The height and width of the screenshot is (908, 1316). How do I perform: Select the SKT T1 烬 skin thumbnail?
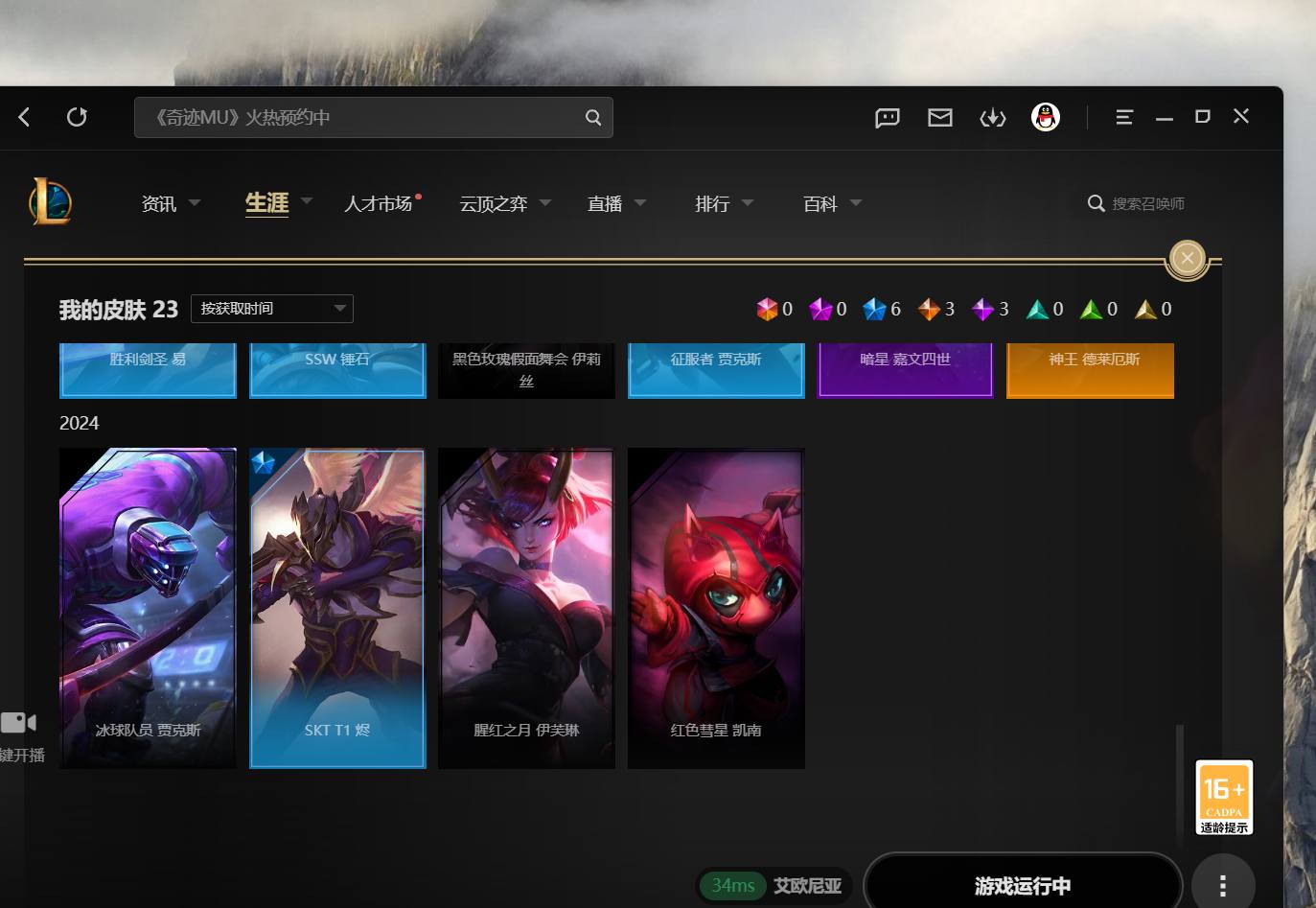pyautogui.click(x=336, y=608)
